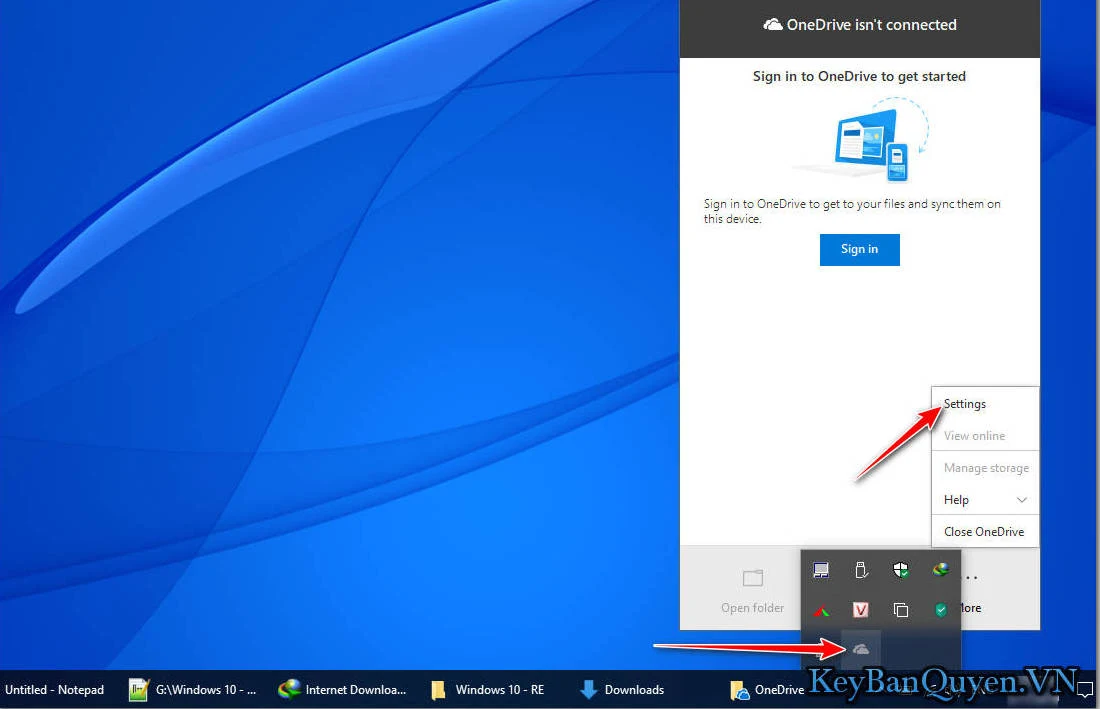This screenshot has width=1100, height=709.
Task: Click the red and green triangle tray icon
Action: click(821, 611)
